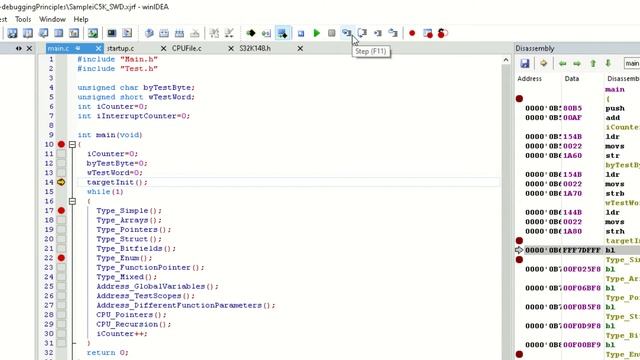Set a breakpoint on line 11 margin box
Viewport: 640px width, 360px height.
pyautogui.click(x=61, y=154)
